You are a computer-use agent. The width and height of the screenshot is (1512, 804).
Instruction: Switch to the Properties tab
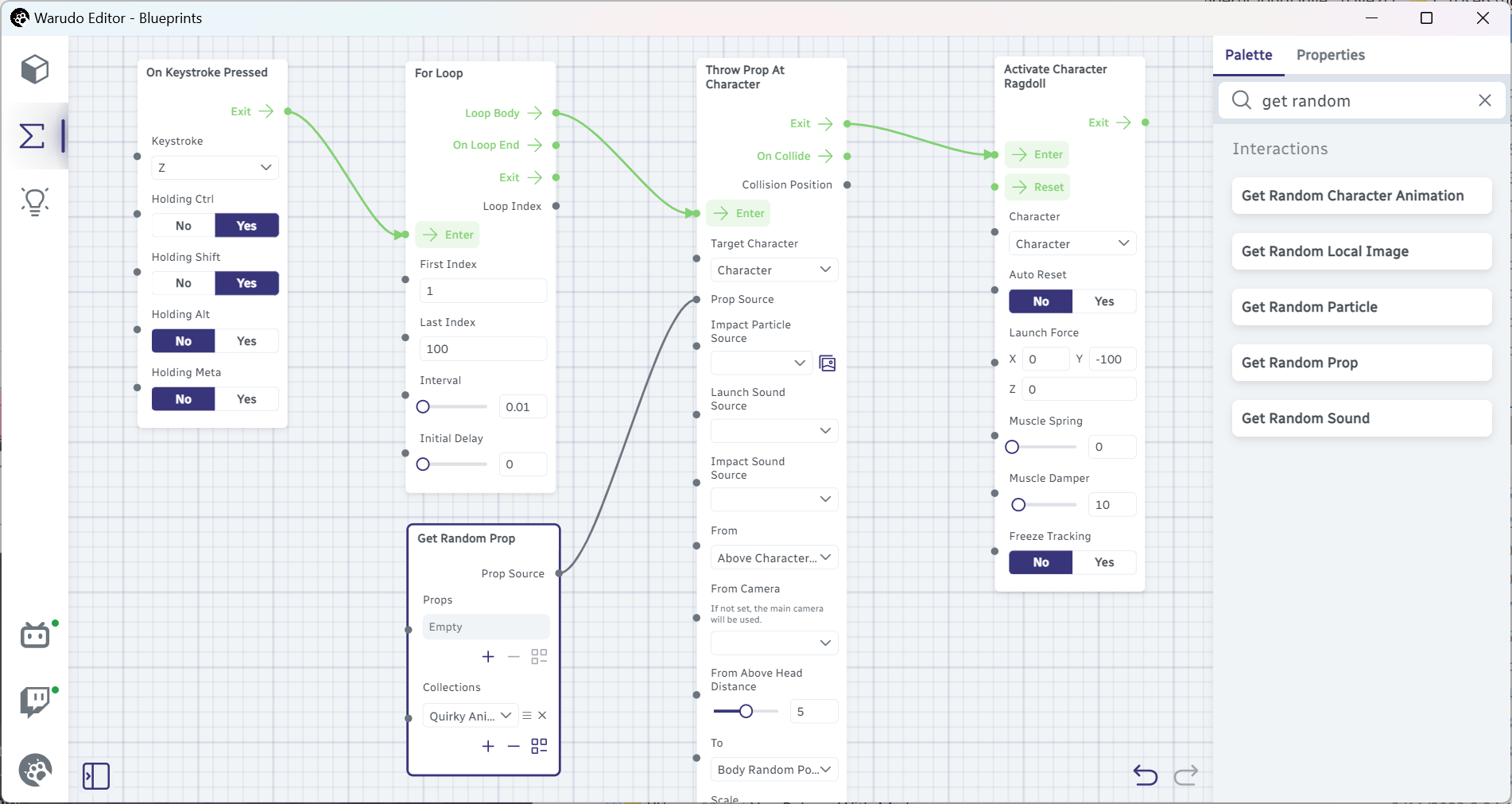point(1330,55)
